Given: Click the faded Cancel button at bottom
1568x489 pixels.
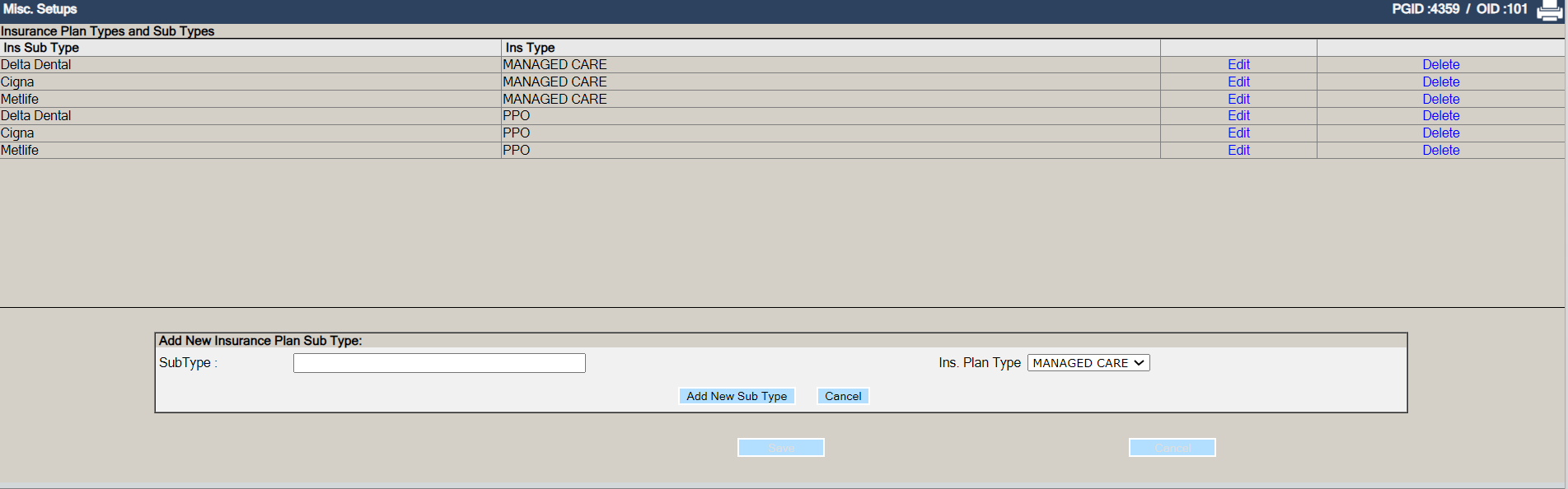Looking at the screenshot, I should (x=1172, y=447).
